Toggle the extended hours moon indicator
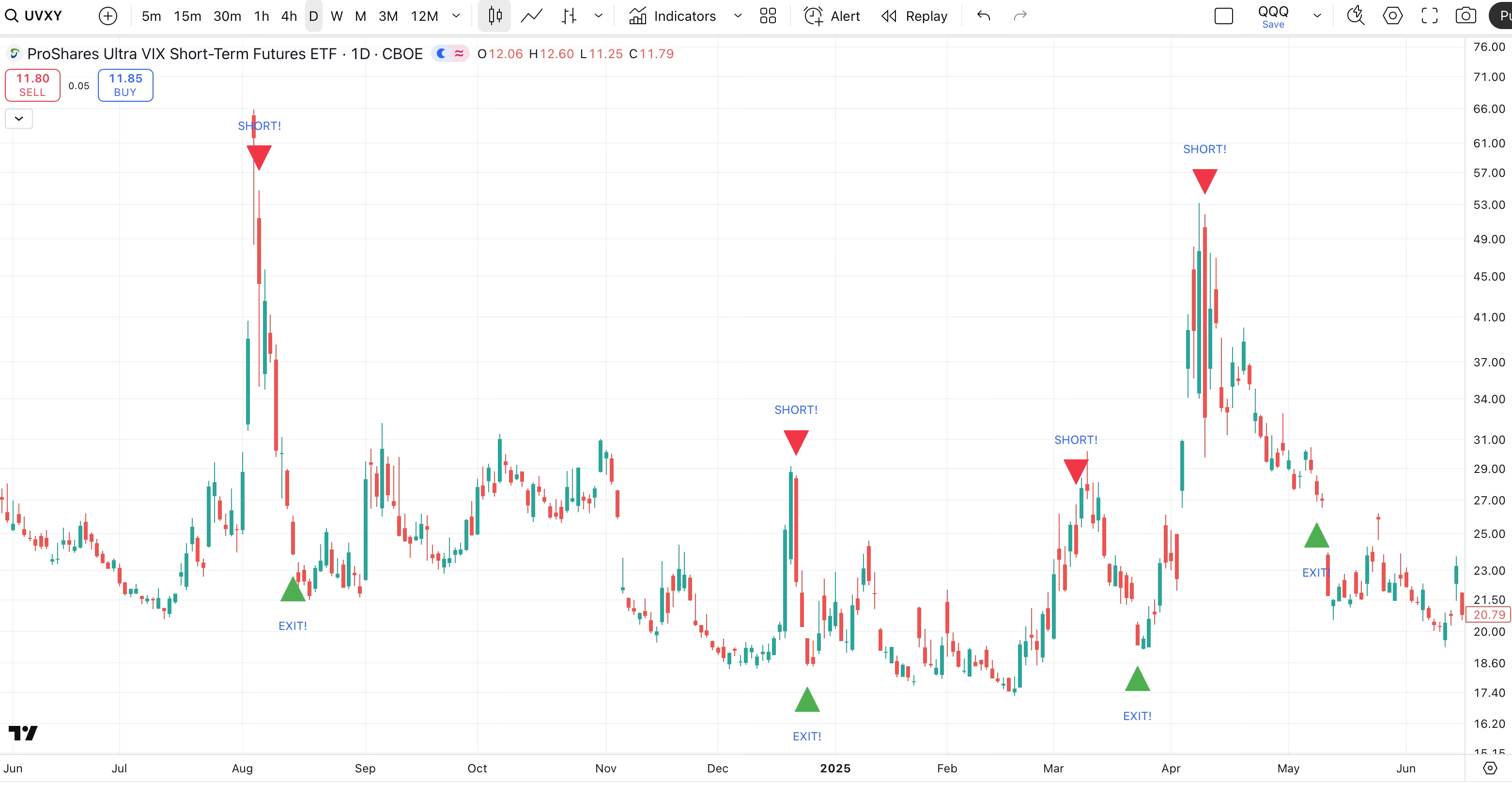 click(x=441, y=54)
